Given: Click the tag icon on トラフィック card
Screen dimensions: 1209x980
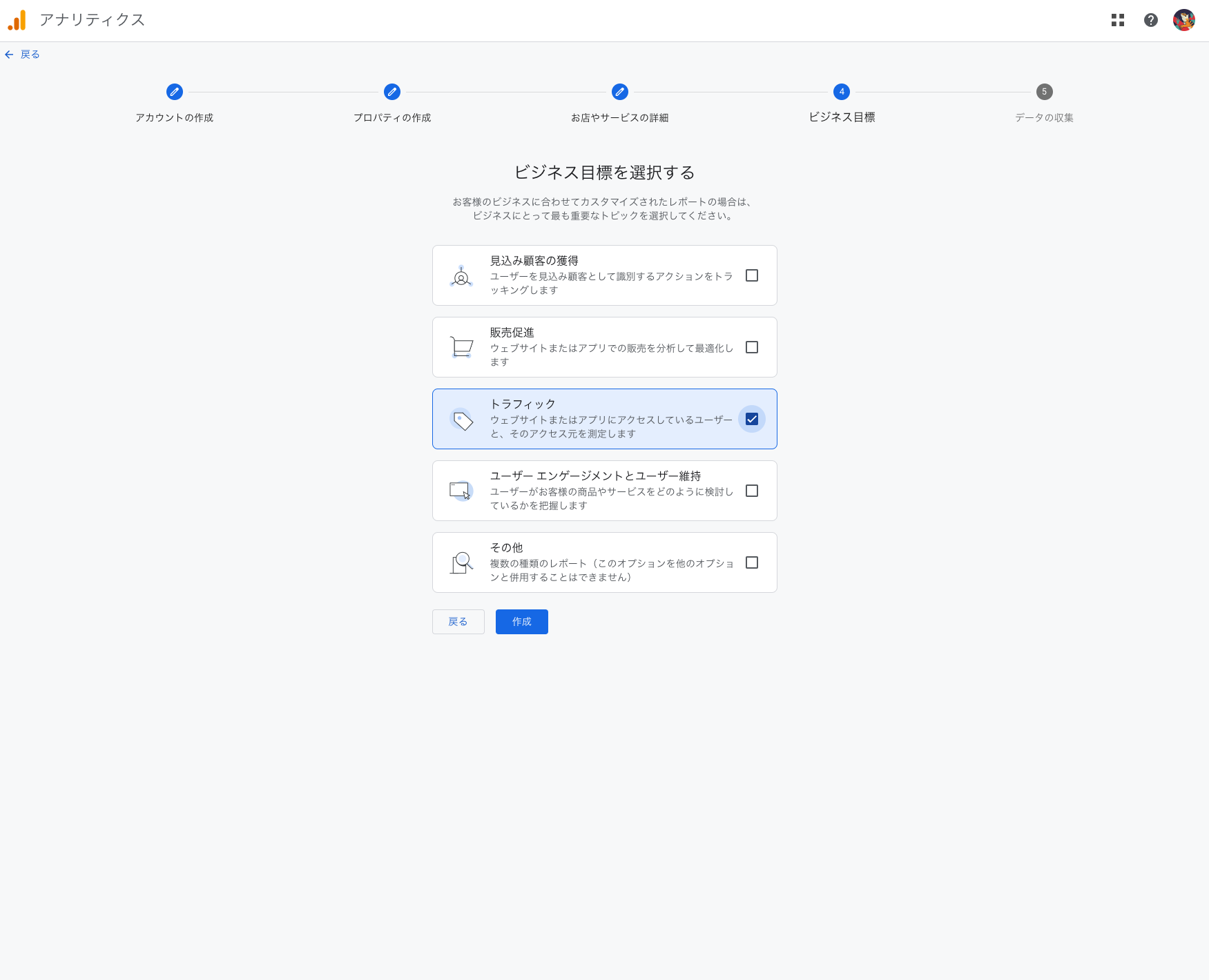Looking at the screenshot, I should click(x=461, y=419).
